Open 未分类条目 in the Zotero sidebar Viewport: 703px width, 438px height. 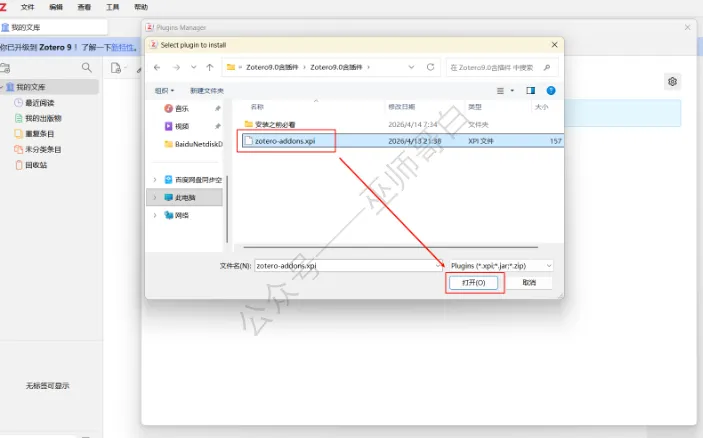(43, 149)
